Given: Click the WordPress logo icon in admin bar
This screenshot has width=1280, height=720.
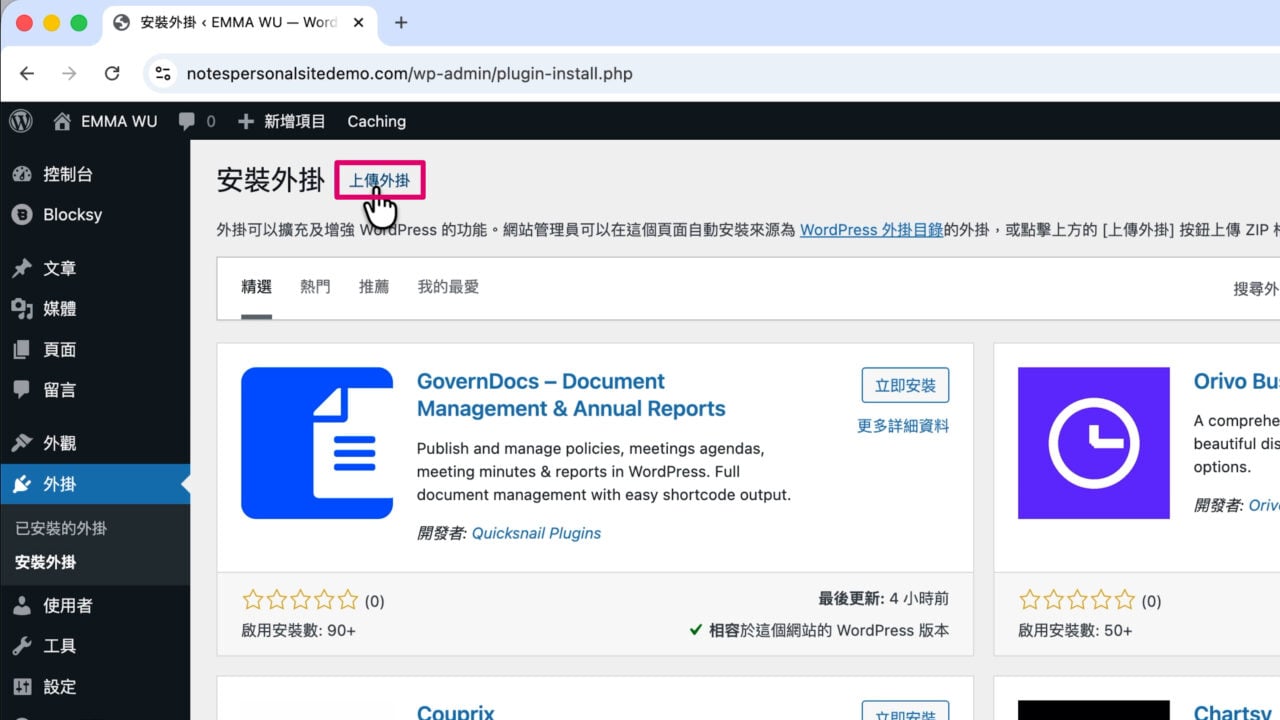Looking at the screenshot, I should 21,121.
